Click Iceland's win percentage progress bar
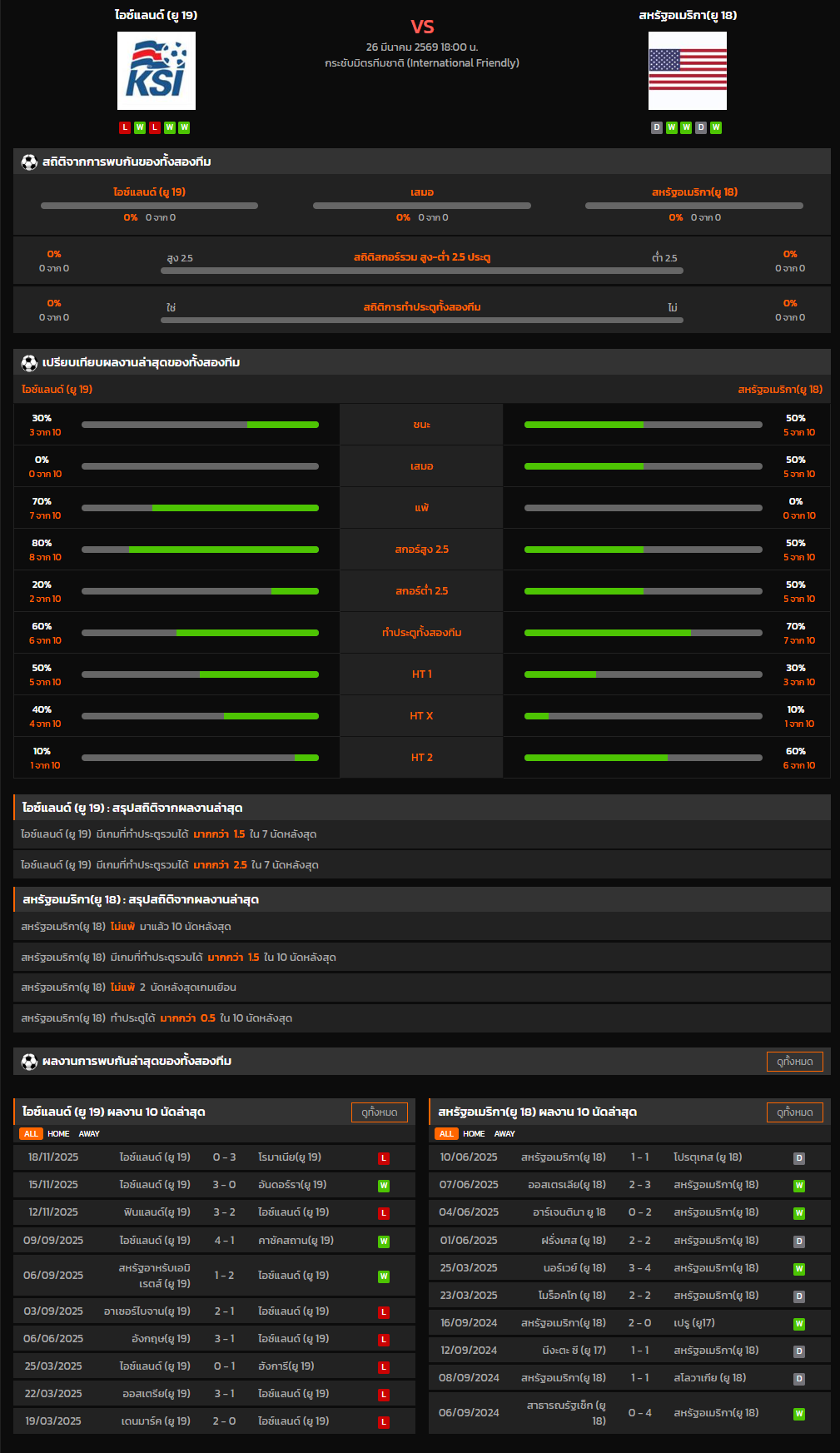Image resolution: width=840 pixels, height=1453 pixels. (200, 425)
